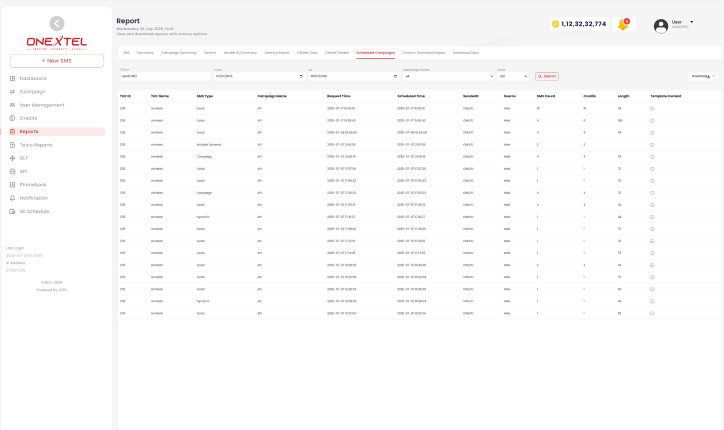Click the gold coin credits balance icon

pos(555,24)
